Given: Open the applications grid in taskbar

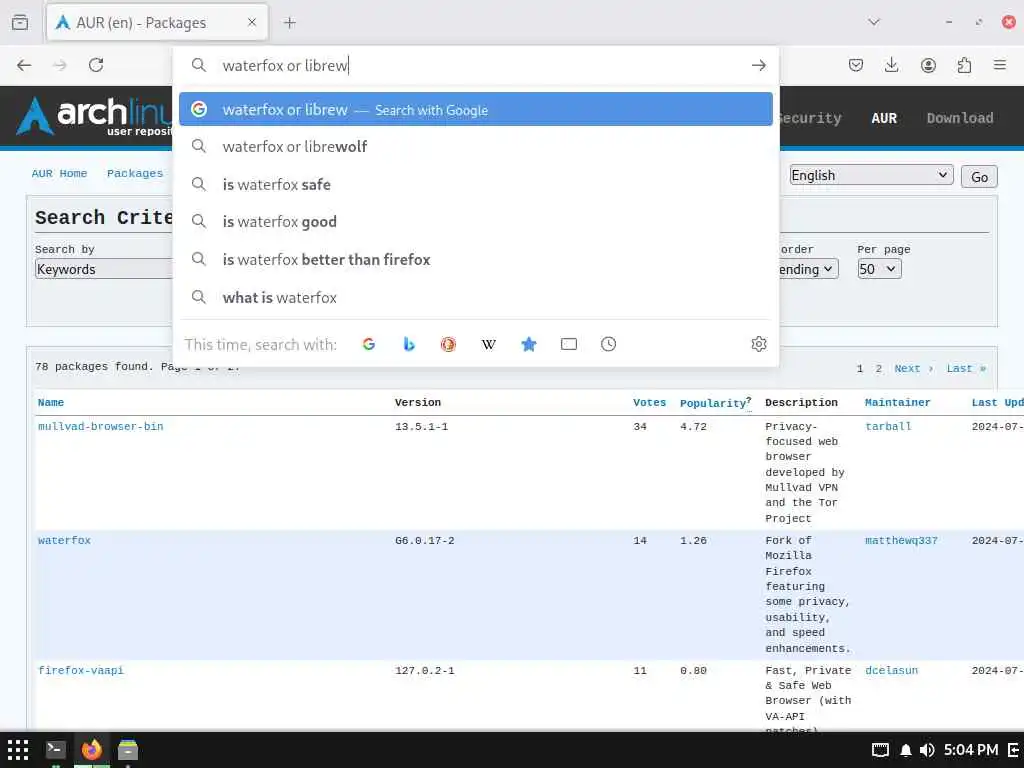Looking at the screenshot, I should point(18,750).
